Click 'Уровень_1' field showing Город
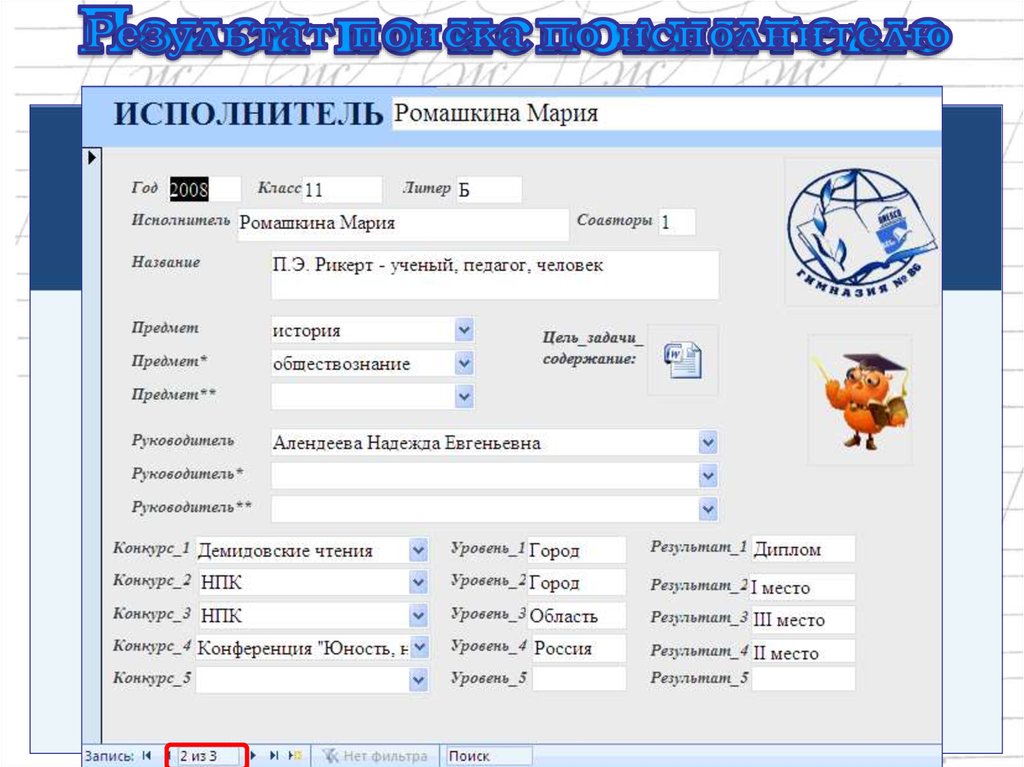The height and width of the screenshot is (767, 1024). (x=576, y=550)
